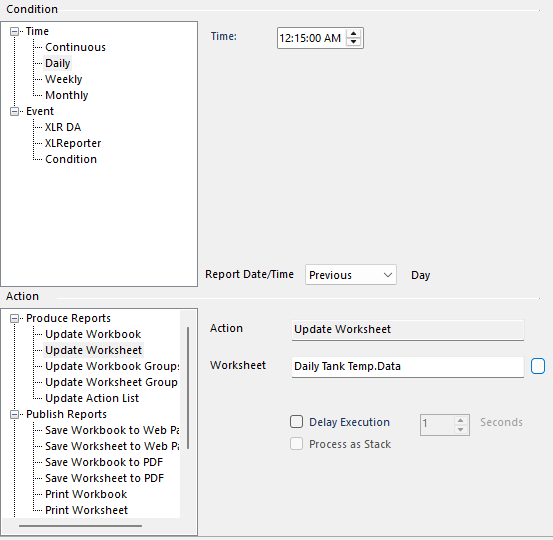553x540 pixels.
Task: Click browse button beside Worksheet field
Action: click(x=538, y=366)
